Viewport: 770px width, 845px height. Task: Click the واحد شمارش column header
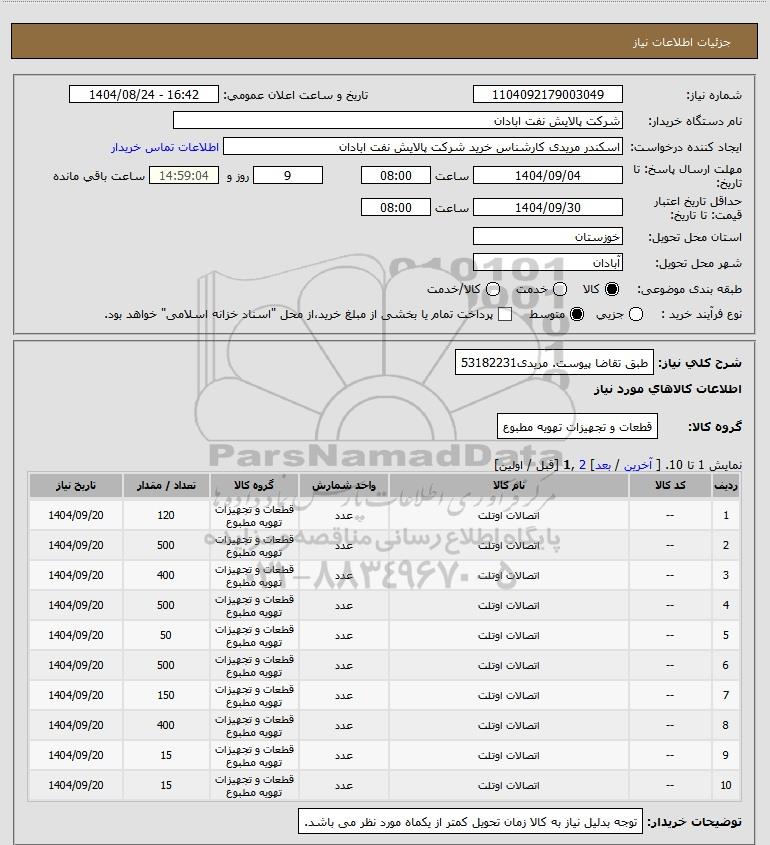344,486
